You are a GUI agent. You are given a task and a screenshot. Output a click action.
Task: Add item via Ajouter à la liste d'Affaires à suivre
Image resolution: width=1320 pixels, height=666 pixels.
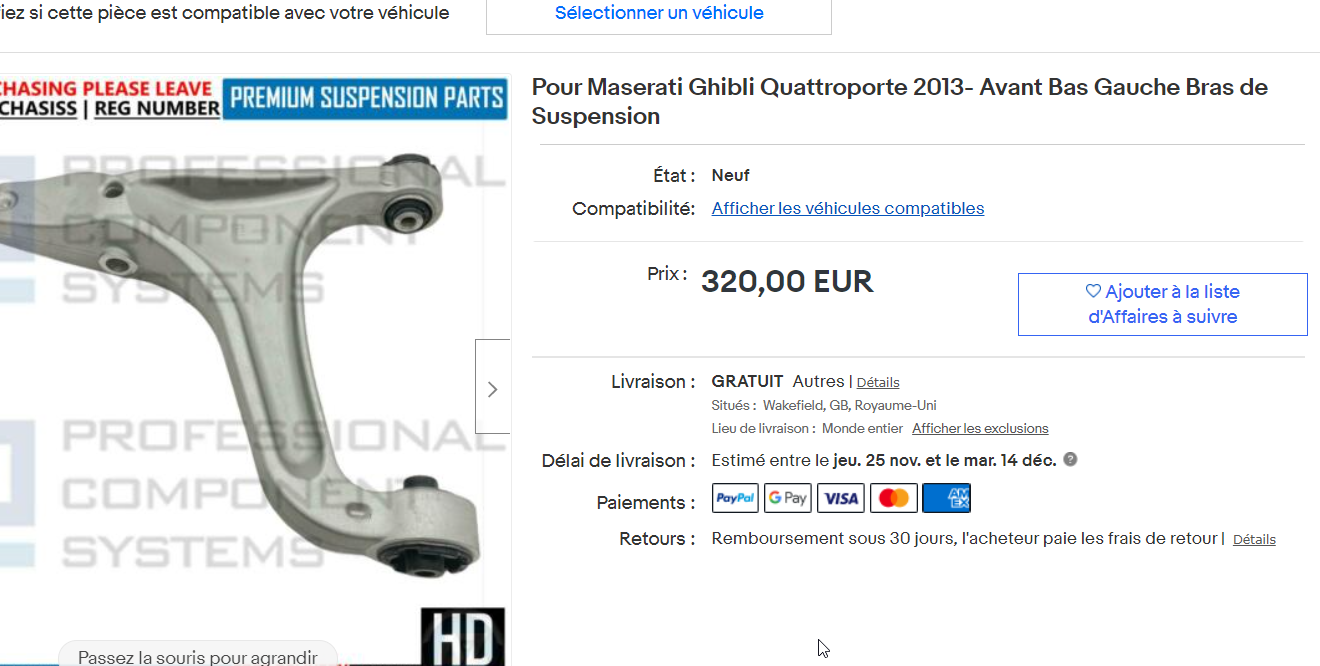1163,304
